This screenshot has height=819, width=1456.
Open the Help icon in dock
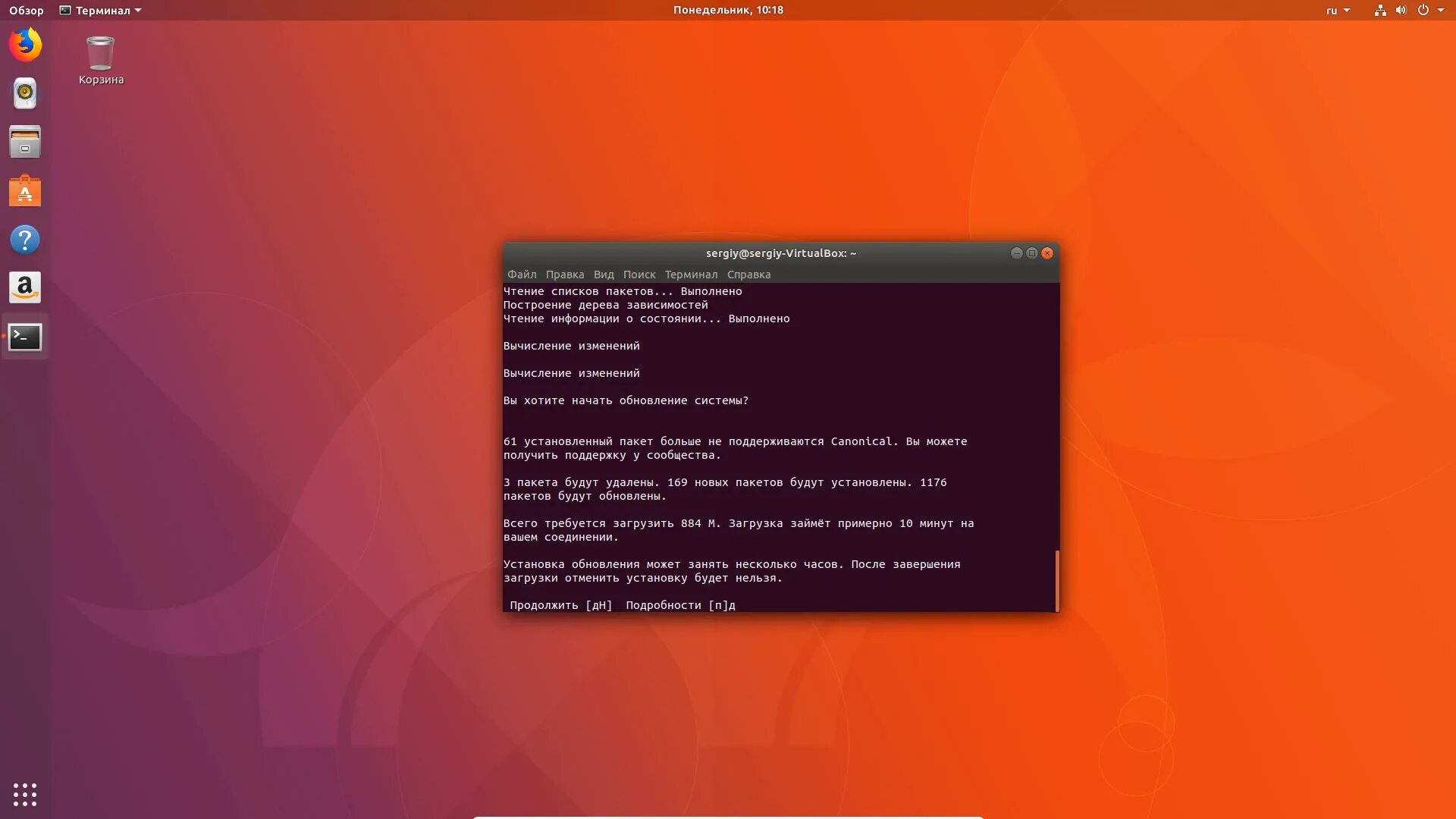[25, 240]
